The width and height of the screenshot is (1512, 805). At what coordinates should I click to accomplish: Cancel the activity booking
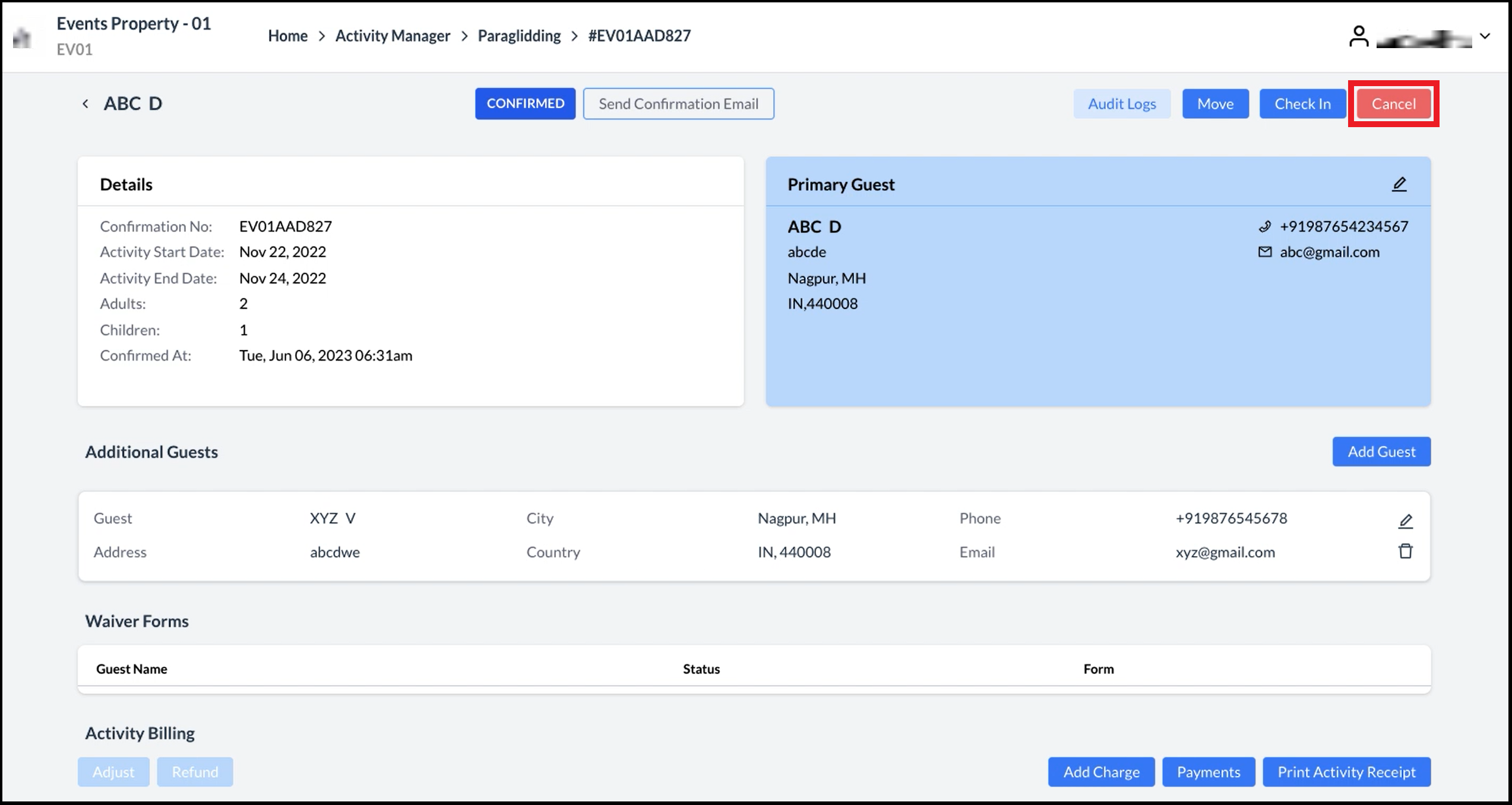[x=1393, y=103]
